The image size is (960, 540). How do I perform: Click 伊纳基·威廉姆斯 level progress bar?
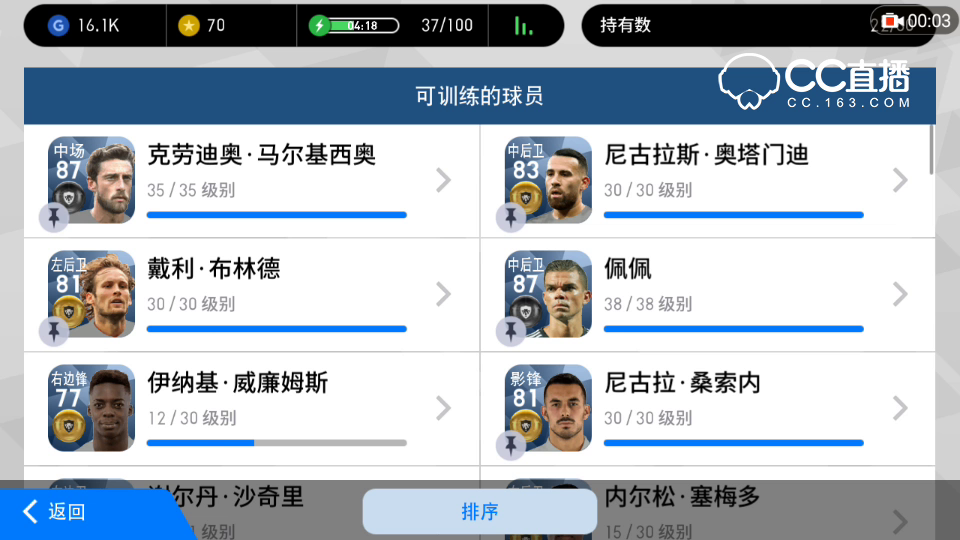[277, 443]
